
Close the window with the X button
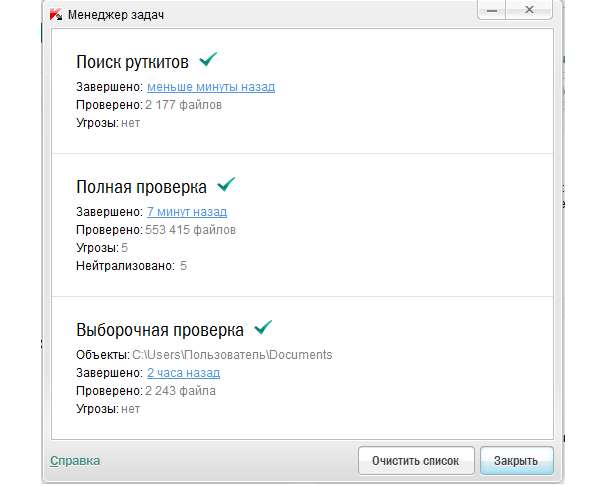click(529, 10)
